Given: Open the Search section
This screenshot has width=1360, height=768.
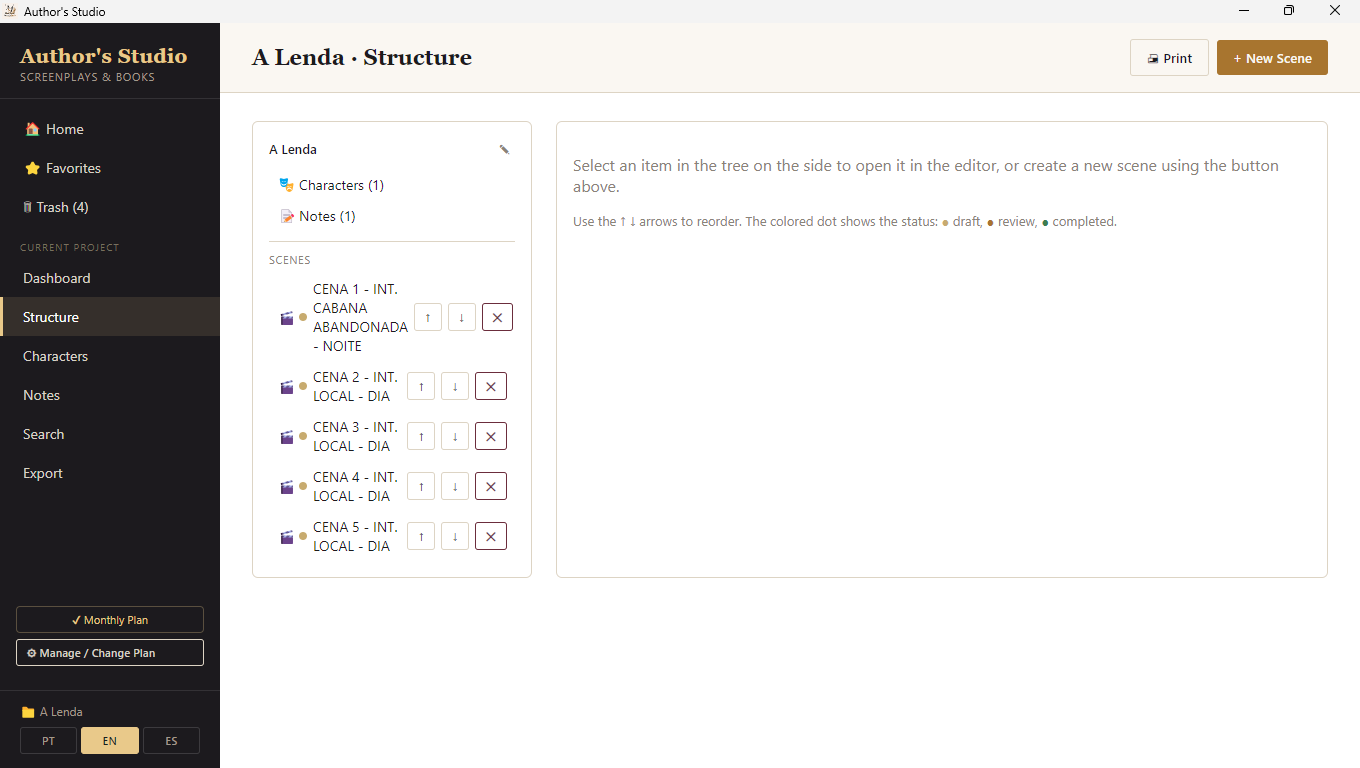Looking at the screenshot, I should (110, 434).
